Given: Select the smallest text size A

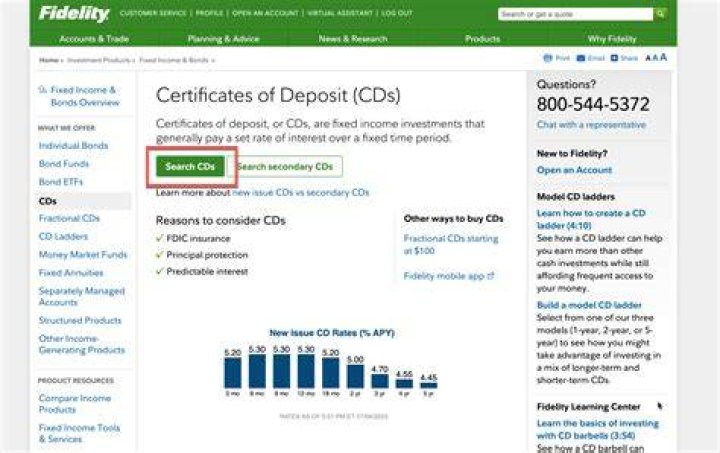Looking at the screenshot, I should coord(648,58).
